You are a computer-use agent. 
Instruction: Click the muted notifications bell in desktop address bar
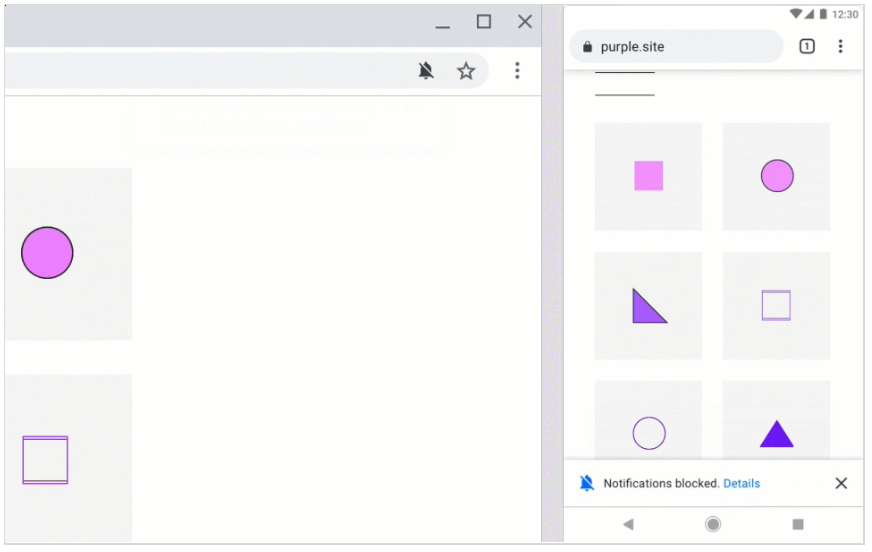pyautogui.click(x=426, y=71)
